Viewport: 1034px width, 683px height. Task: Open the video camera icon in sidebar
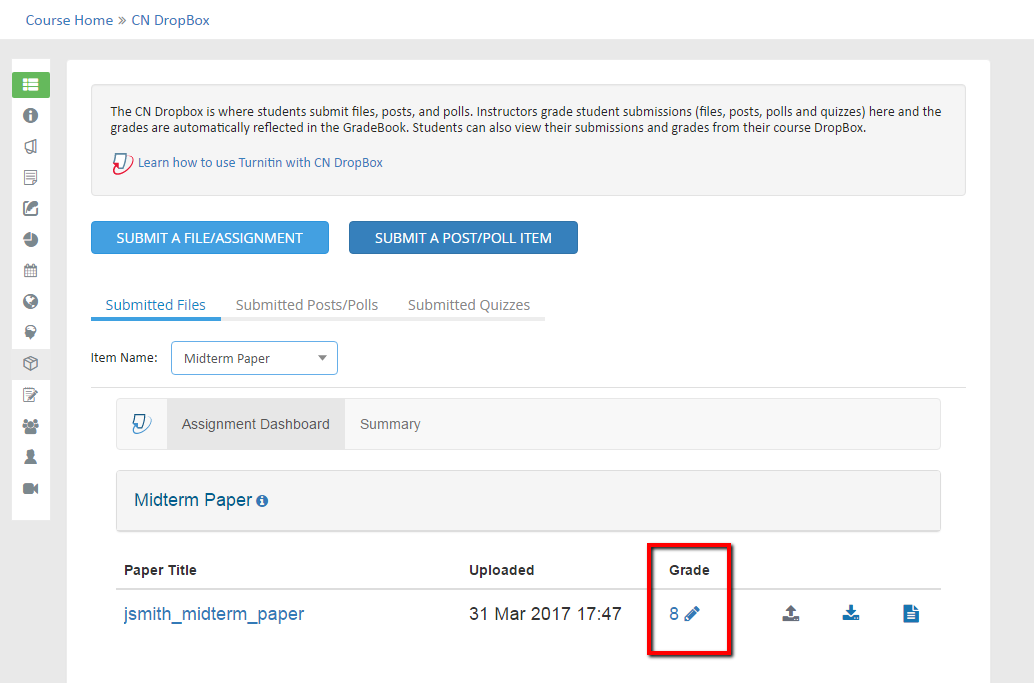click(30, 489)
